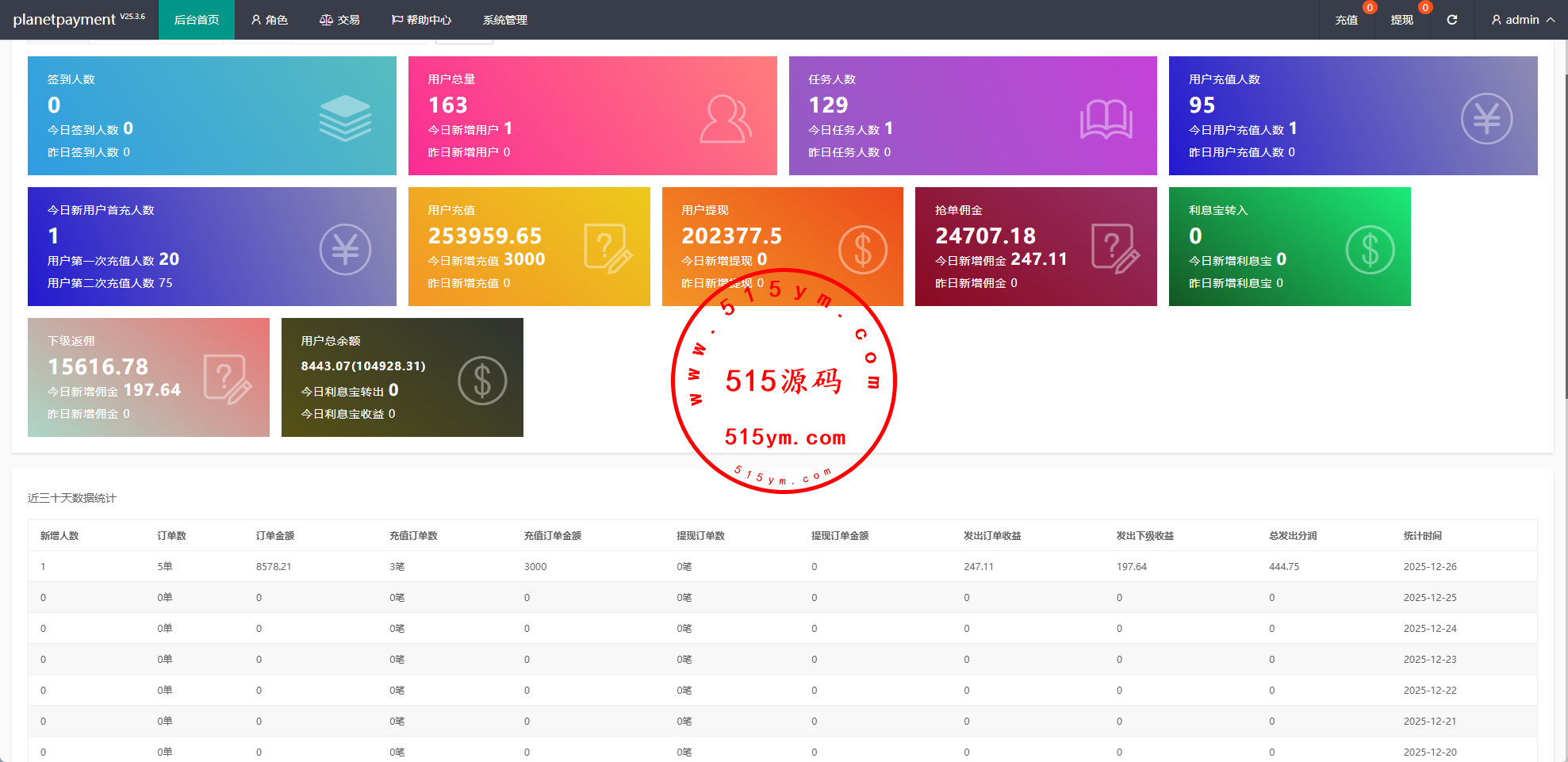Open the 交易 menu
Viewport: 1568px width, 762px height.
(339, 20)
